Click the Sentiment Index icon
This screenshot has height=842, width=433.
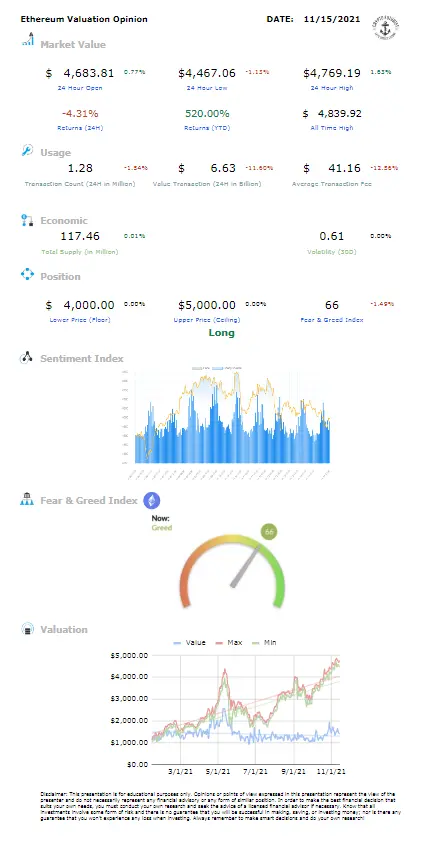pyautogui.click(x=27, y=358)
